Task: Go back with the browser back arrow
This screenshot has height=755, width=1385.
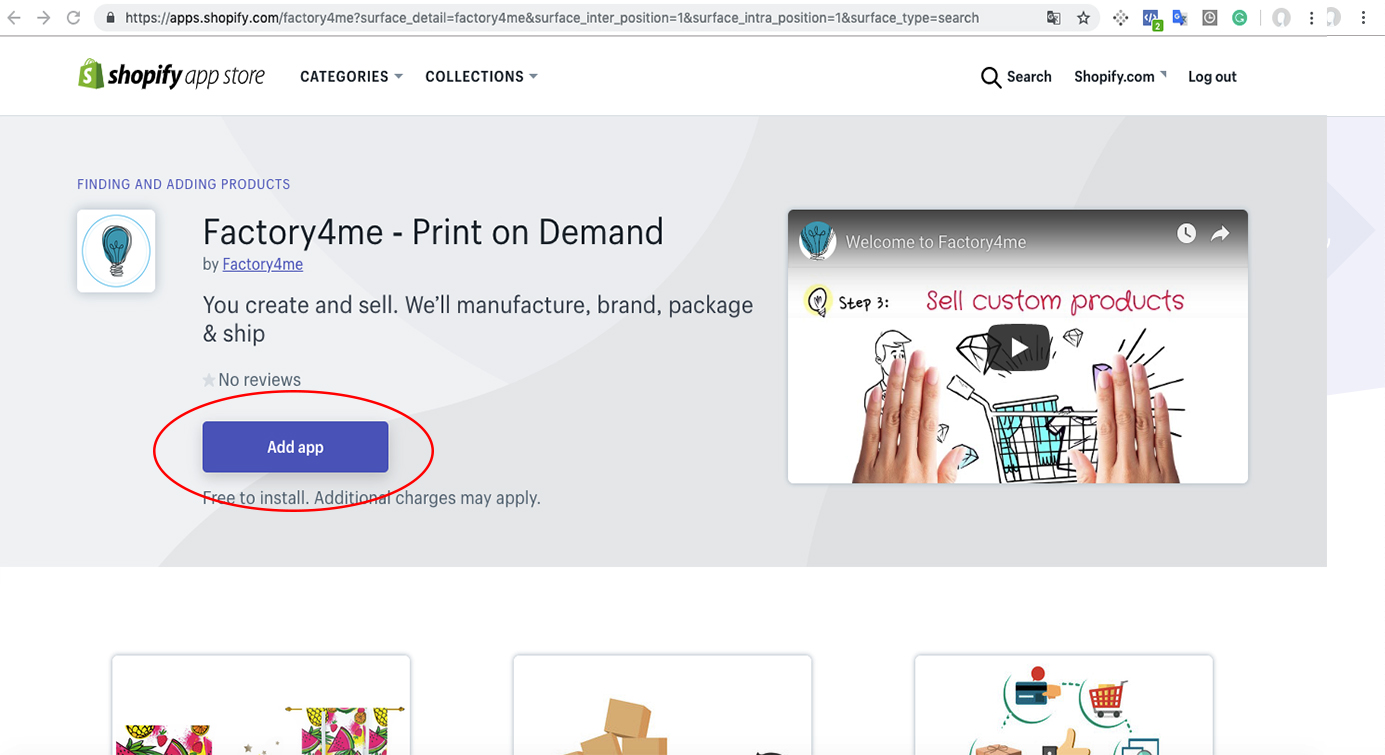Action: 14,18
